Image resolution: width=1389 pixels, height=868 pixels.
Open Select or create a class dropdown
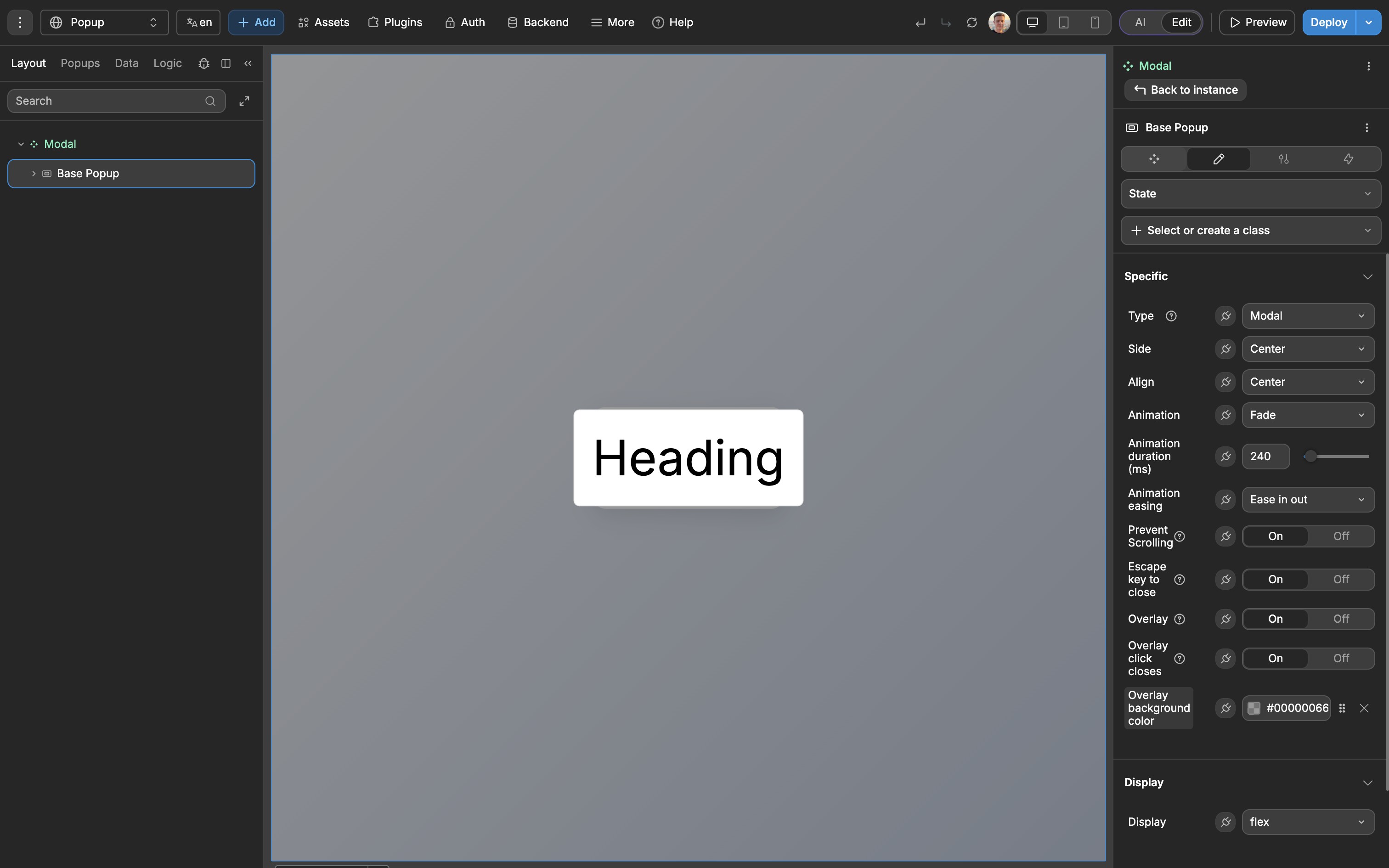[x=1251, y=230]
